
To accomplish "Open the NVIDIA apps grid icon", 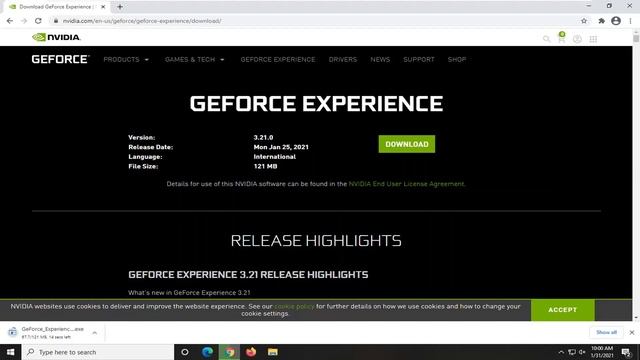I will point(593,39).
